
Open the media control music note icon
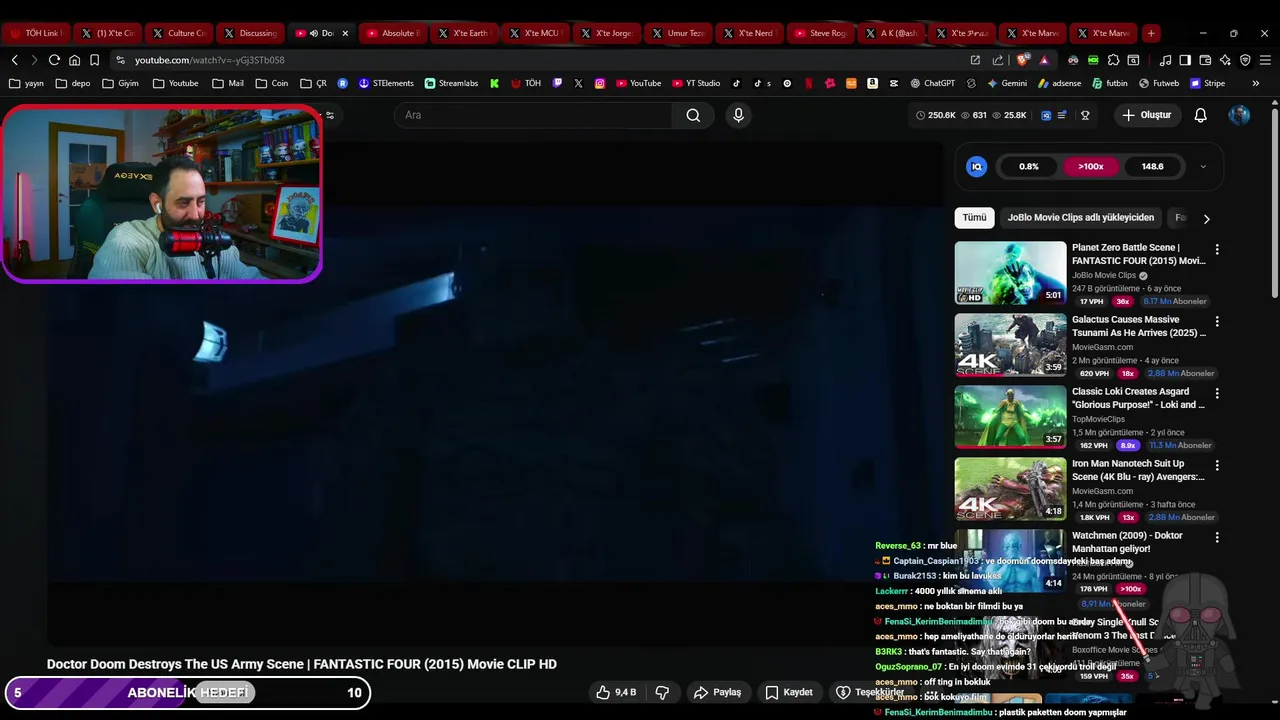click(1165, 60)
